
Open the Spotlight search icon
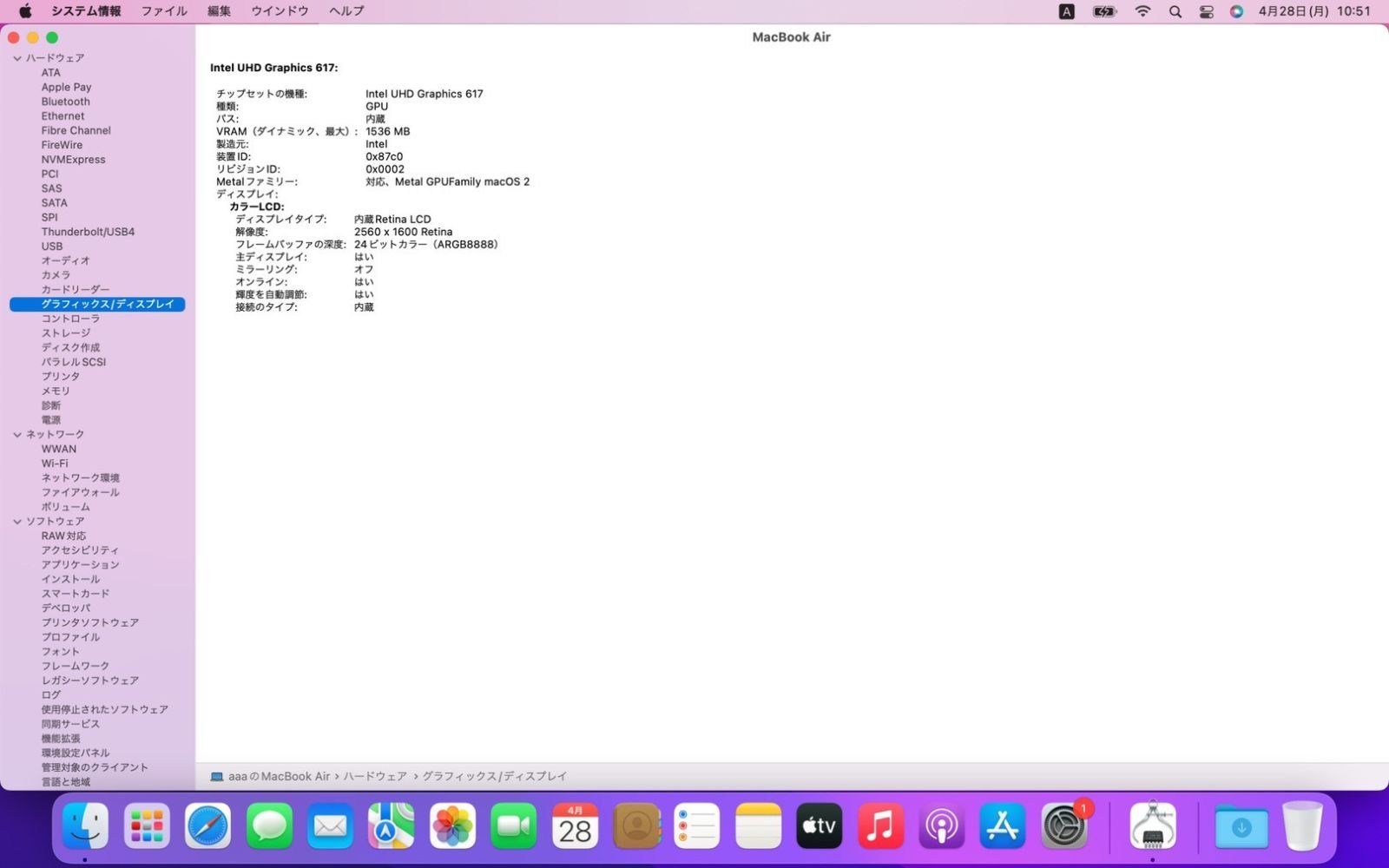click(1175, 11)
